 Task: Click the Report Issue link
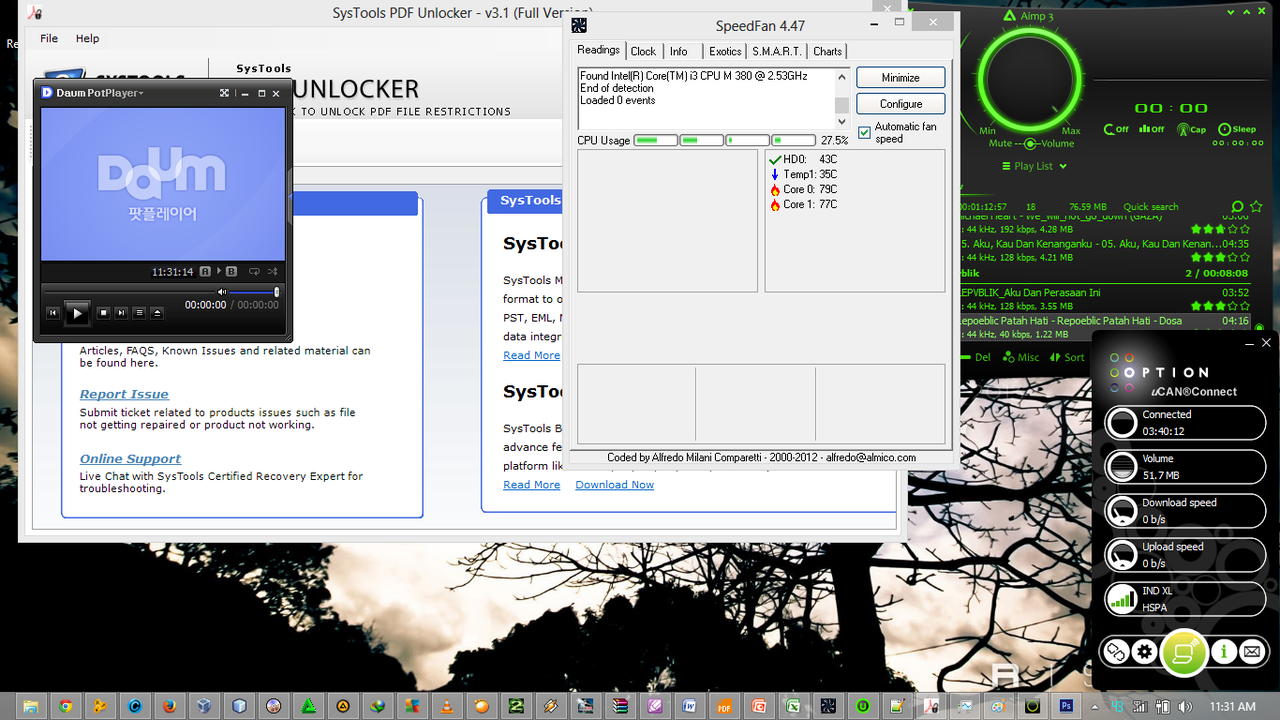[x=124, y=394]
